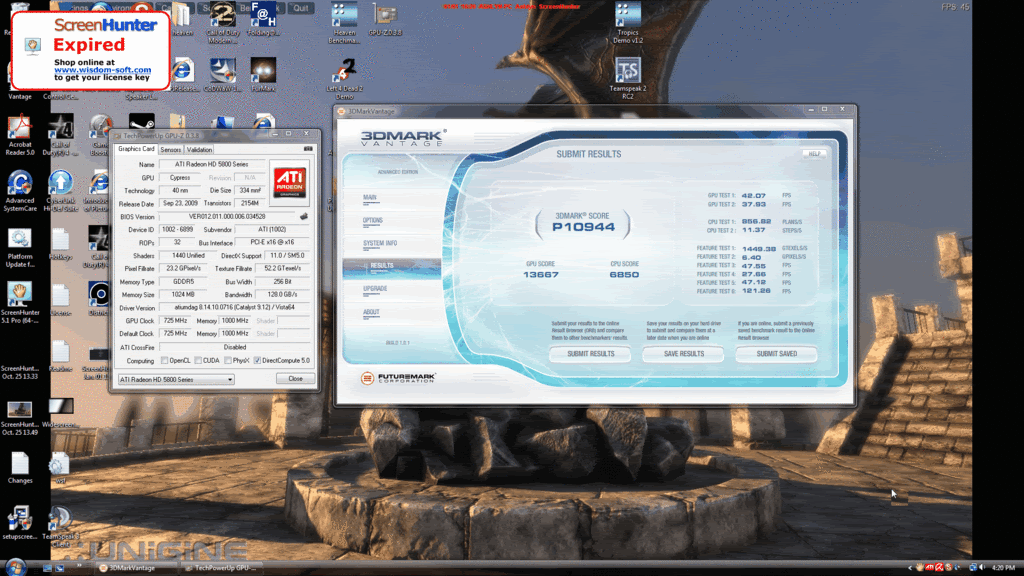This screenshot has width=1024, height=576.
Task: Click the Feature Test 6 value 121.26
Action: [x=756, y=291]
